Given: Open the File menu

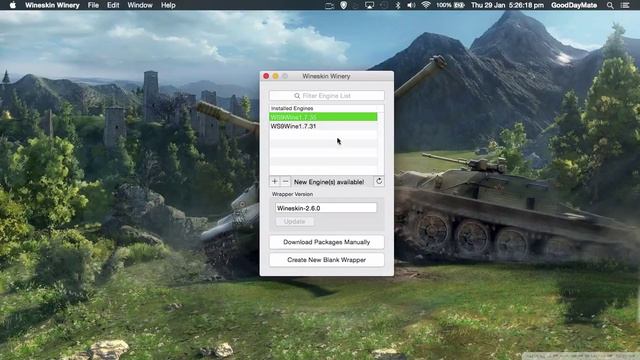Looking at the screenshot, I should tap(93, 5).
